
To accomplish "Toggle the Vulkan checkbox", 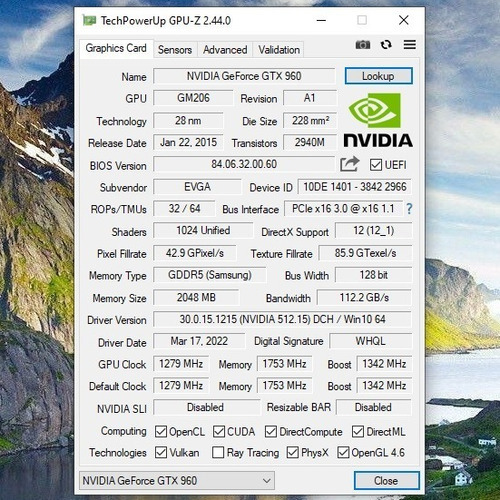I will [161, 453].
